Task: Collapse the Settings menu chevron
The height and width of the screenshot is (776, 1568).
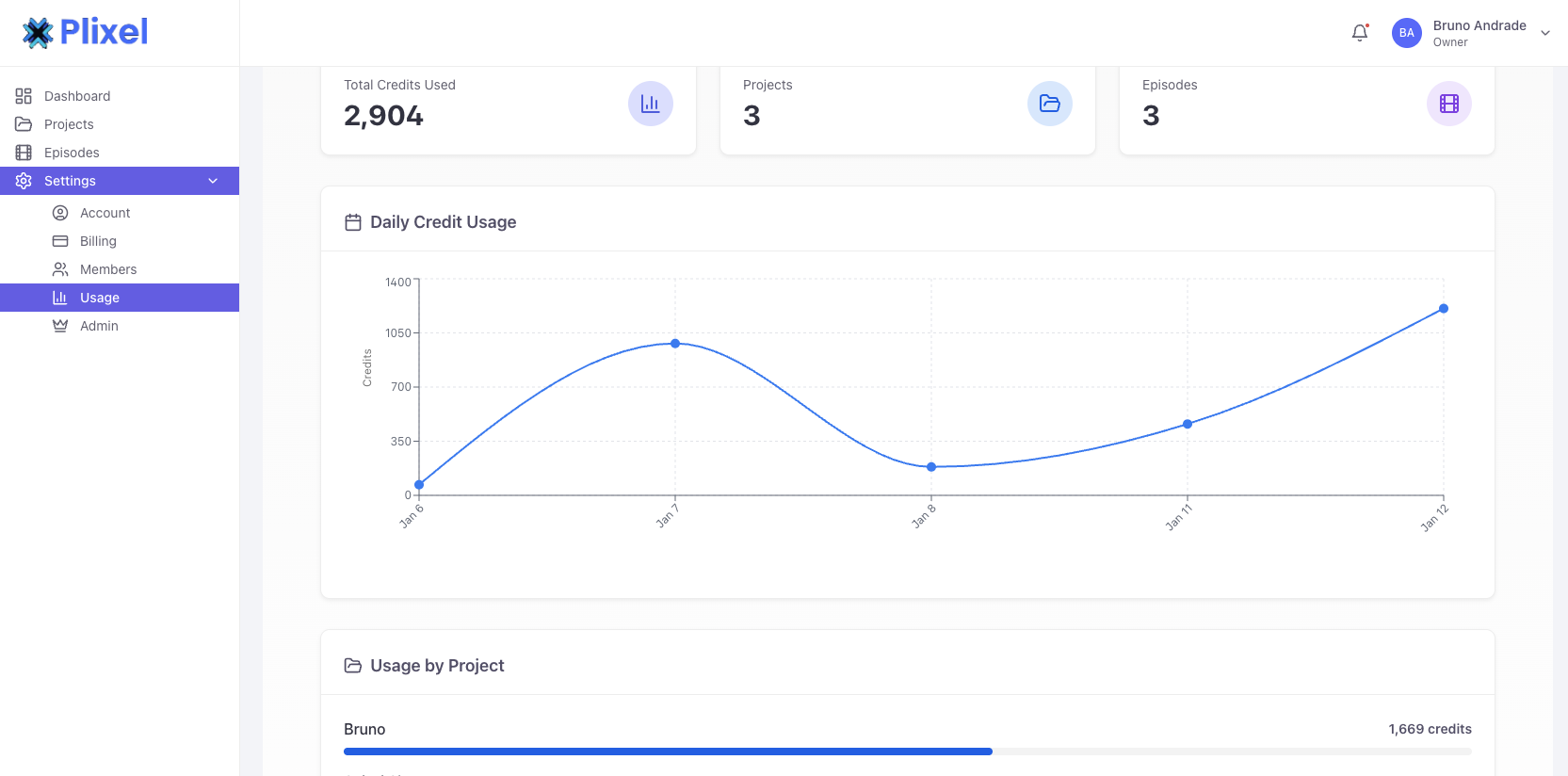Action: click(x=213, y=181)
